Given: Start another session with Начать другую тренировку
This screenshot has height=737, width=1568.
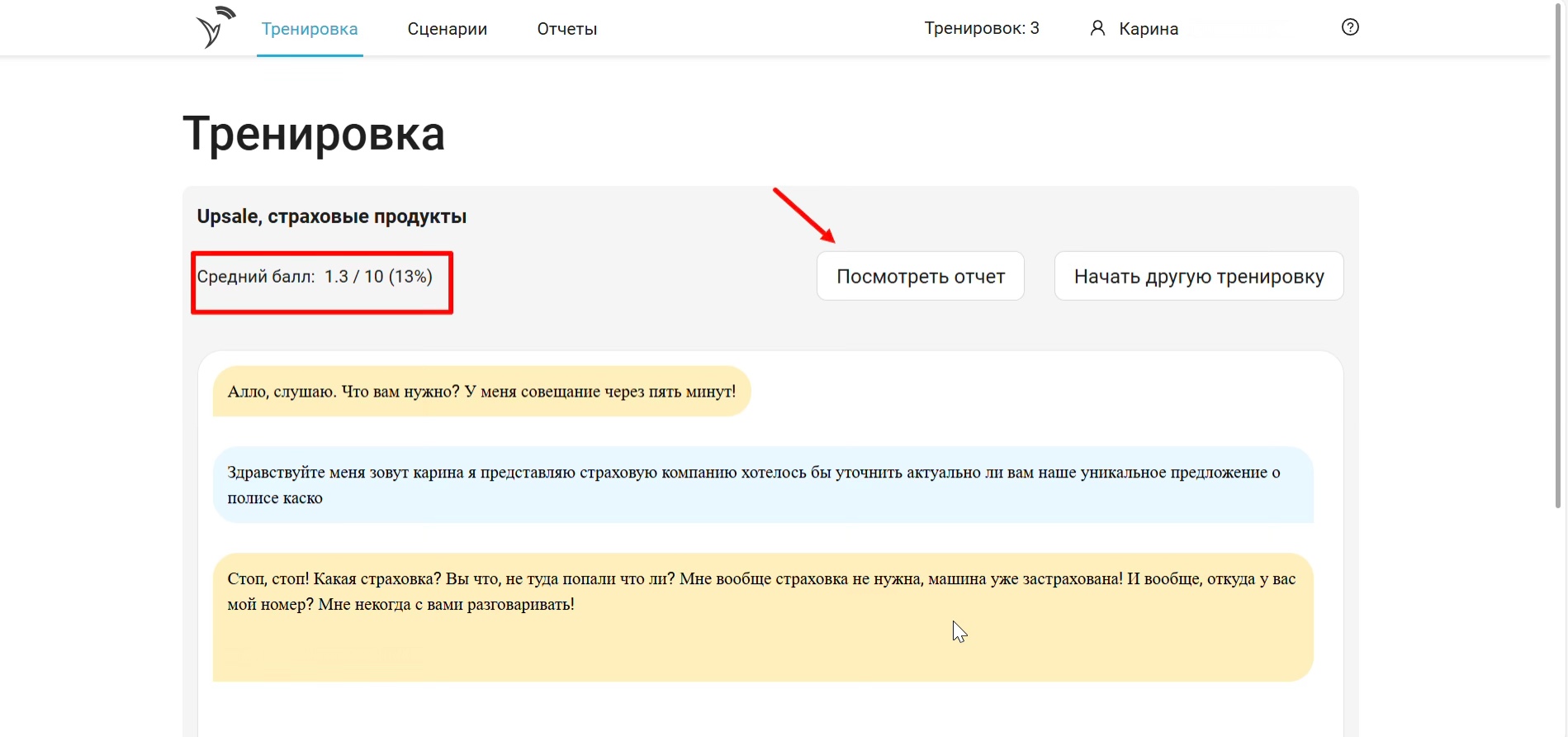Looking at the screenshot, I should point(1198,276).
